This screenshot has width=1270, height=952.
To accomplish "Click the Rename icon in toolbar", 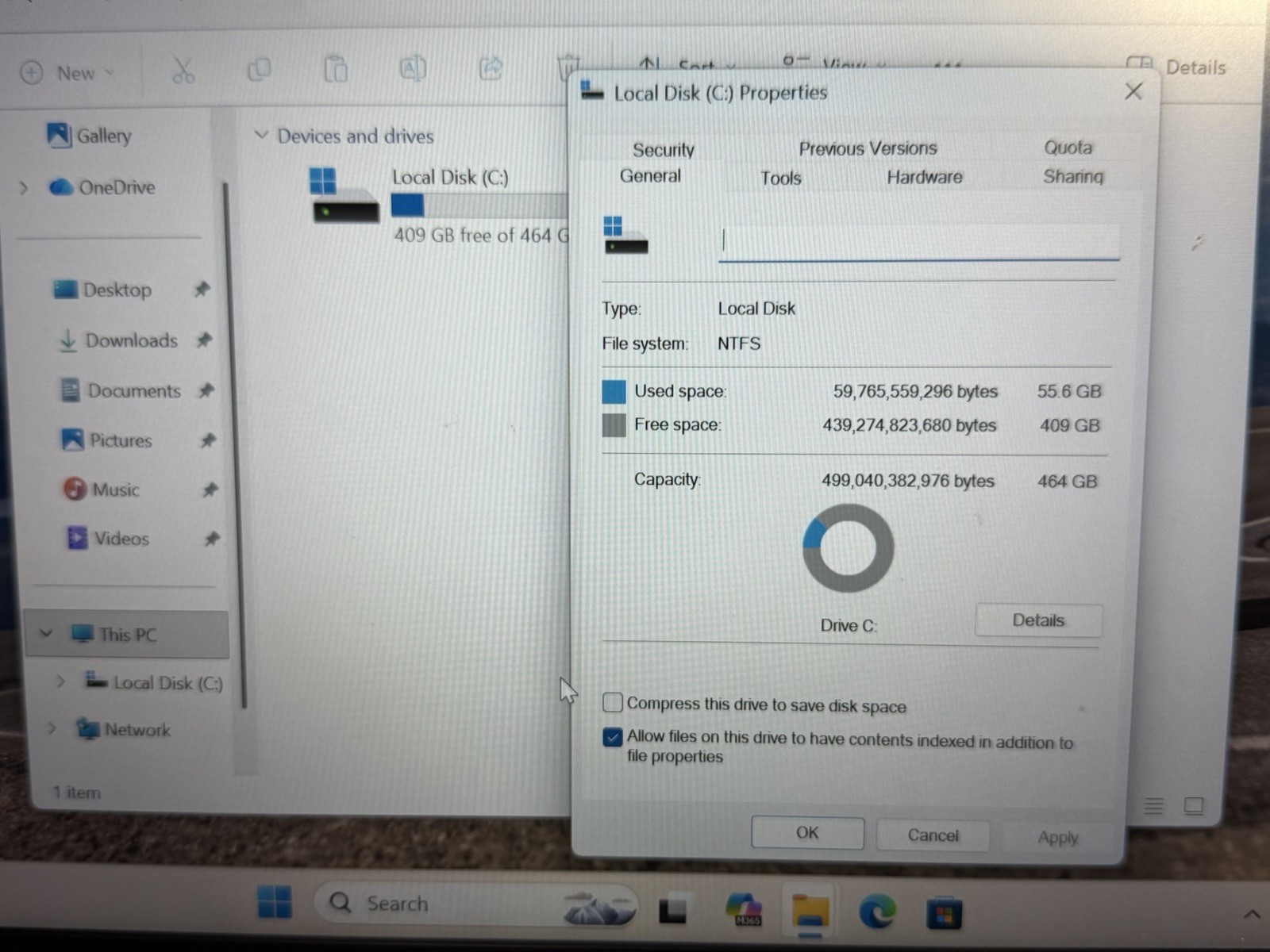I will (x=412, y=68).
